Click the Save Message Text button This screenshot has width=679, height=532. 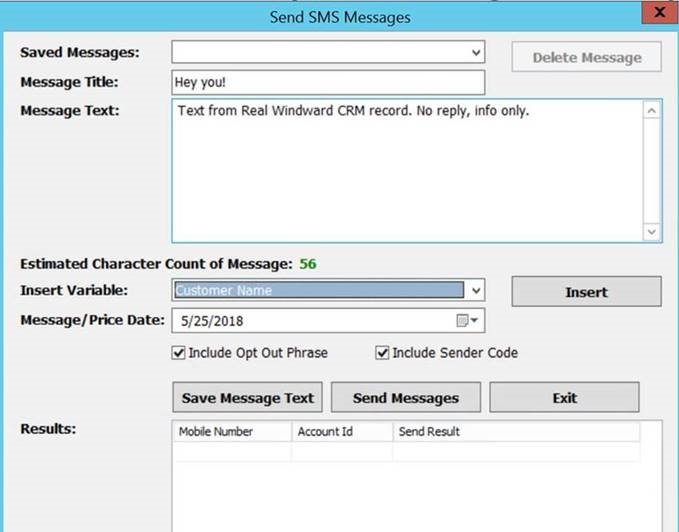247,397
